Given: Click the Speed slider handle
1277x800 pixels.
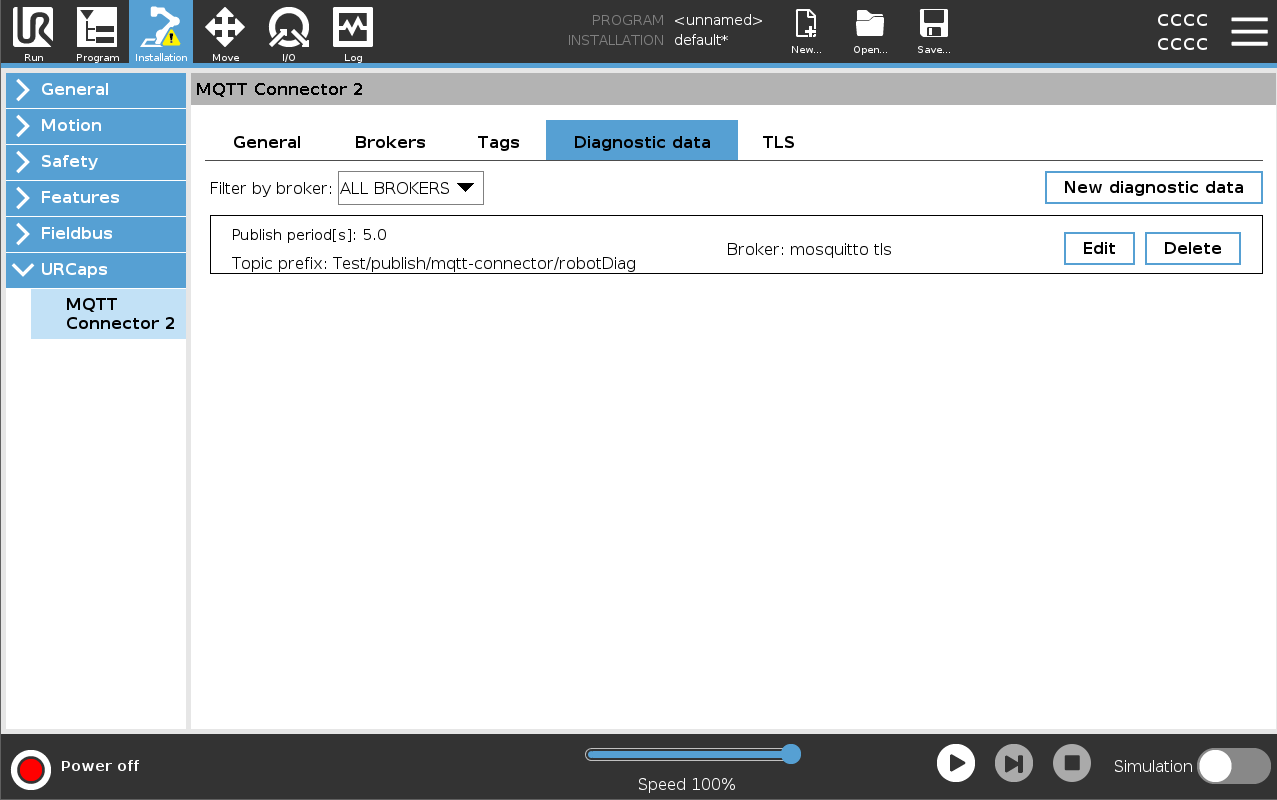Looking at the screenshot, I should coord(790,754).
